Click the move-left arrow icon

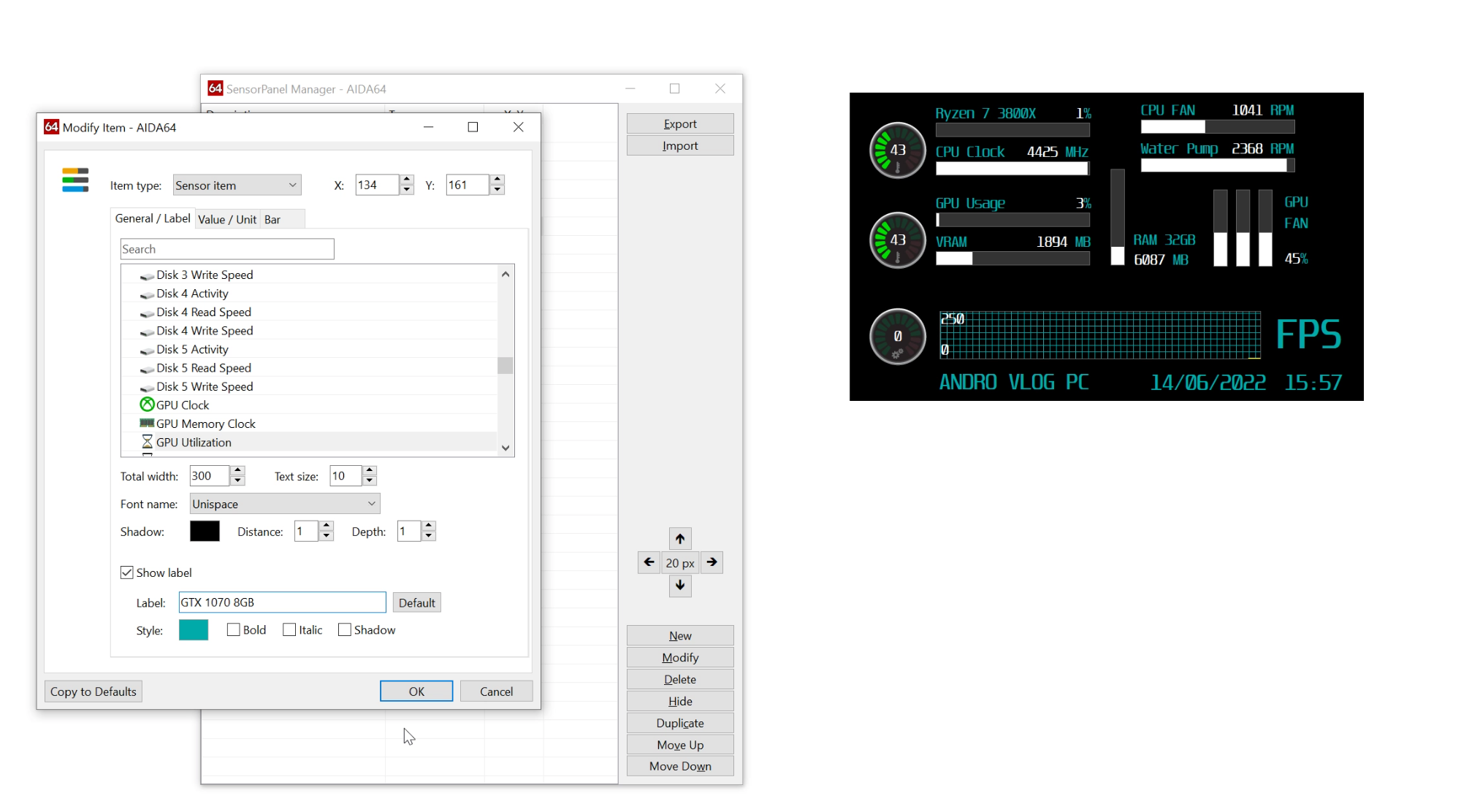(x=649, y=562)
